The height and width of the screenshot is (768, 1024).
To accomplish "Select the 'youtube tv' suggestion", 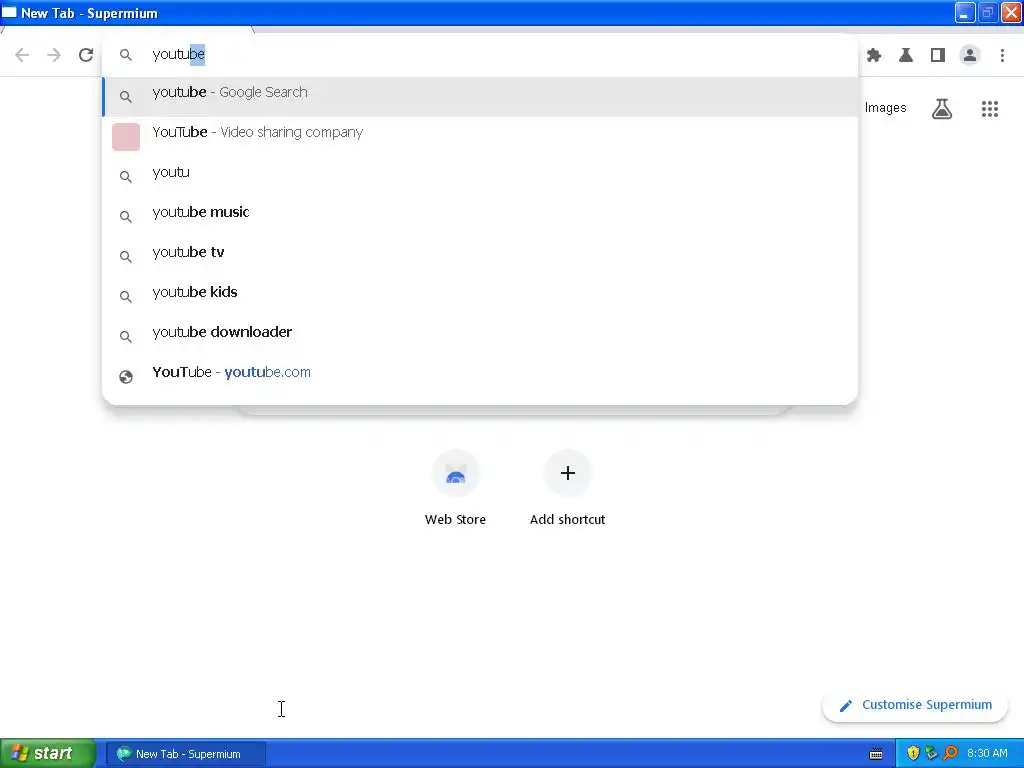I will tap(480, 256).
